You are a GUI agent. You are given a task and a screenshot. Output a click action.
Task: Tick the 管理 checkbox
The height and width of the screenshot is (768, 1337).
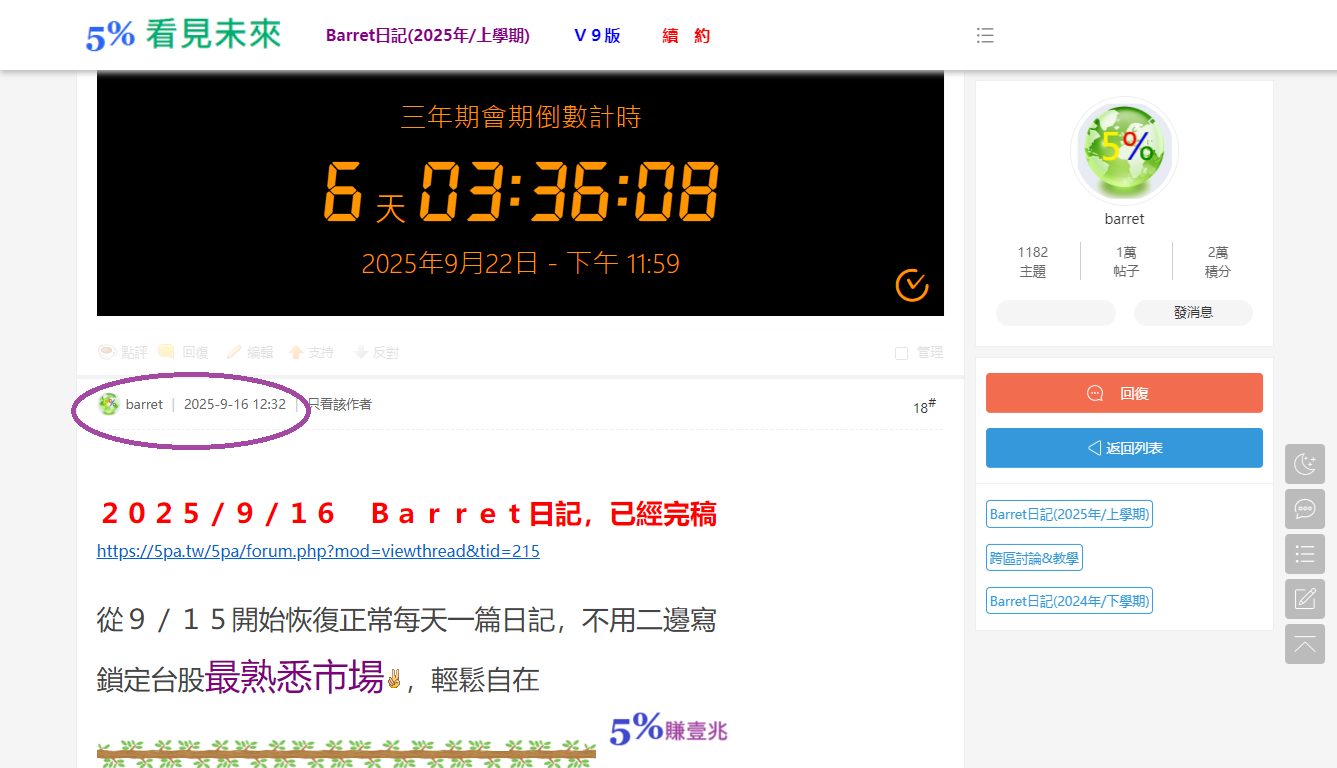coord(901,353)
